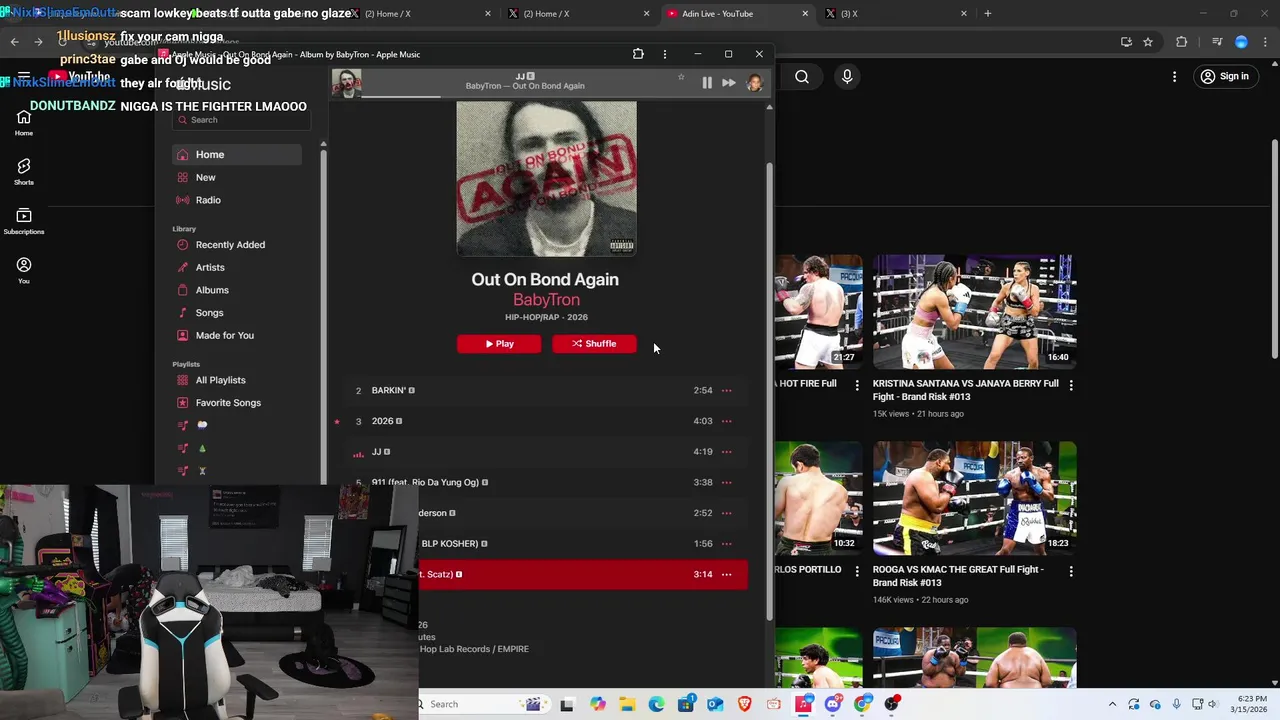The width and height of the screenshot is (1280, 720).
Task: Open more options for JJ track
Action: [727, 452]
